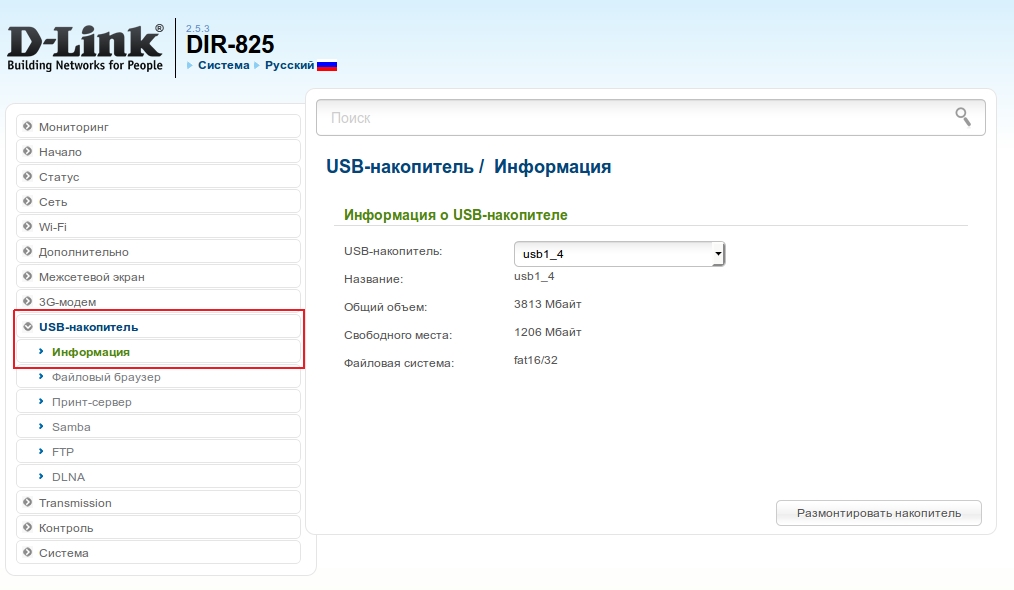Go to the DLNA submenu item
The image size is (1014, 590).
[68, 477]
